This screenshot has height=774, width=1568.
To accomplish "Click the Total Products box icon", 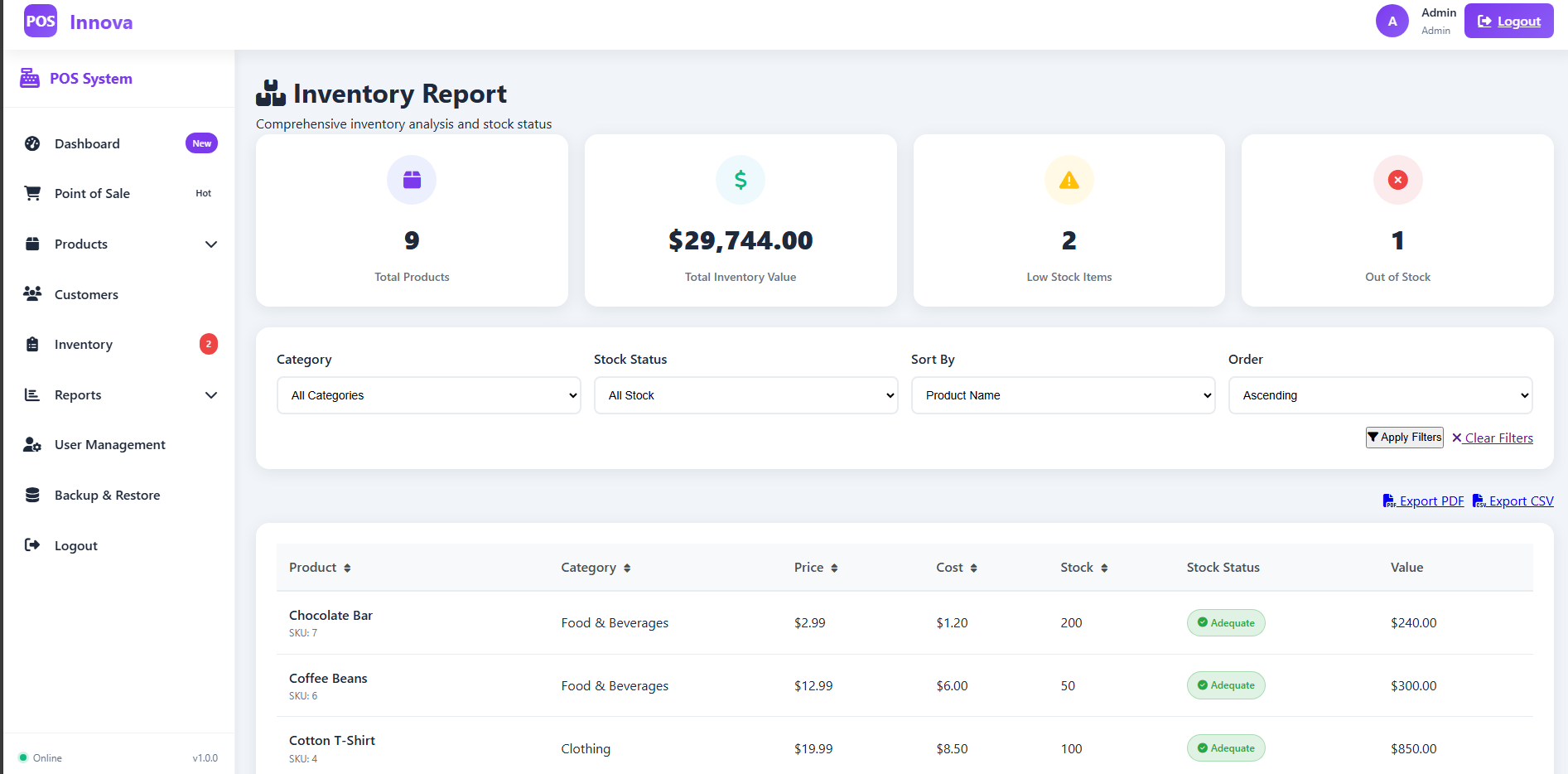I will click(412, 180).
